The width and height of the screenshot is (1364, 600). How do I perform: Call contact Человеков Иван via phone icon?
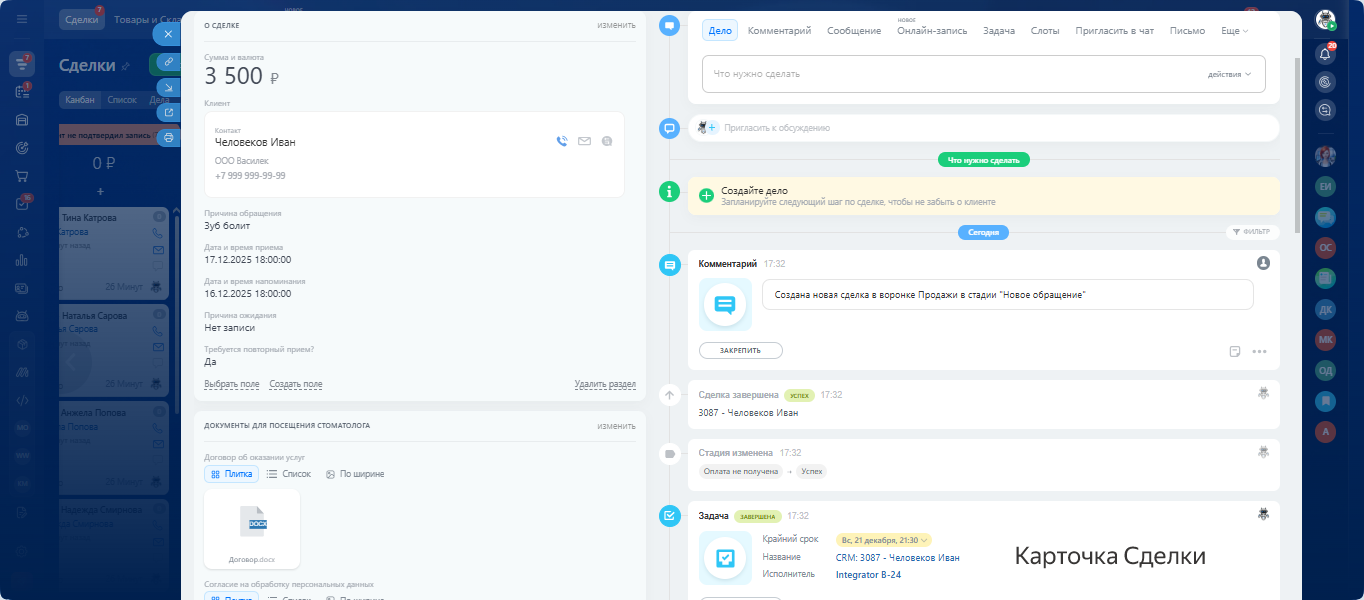click(562, 142)
